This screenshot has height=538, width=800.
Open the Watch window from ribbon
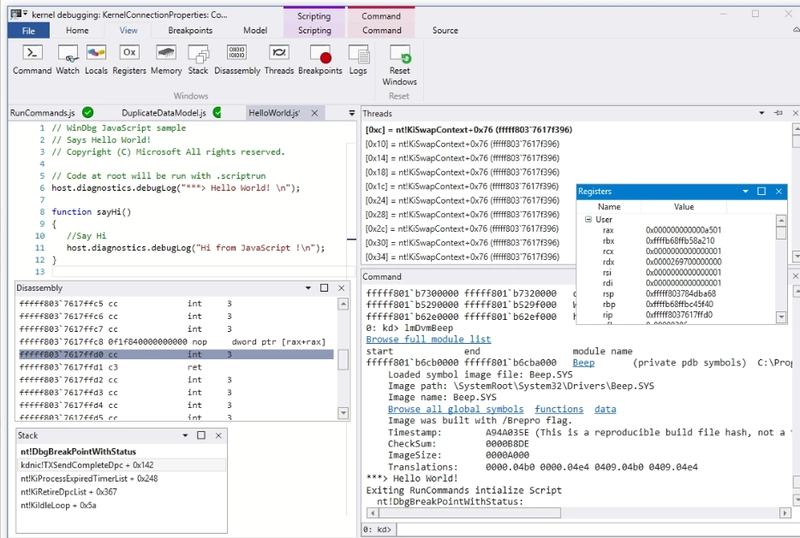[x=67, y=60]
